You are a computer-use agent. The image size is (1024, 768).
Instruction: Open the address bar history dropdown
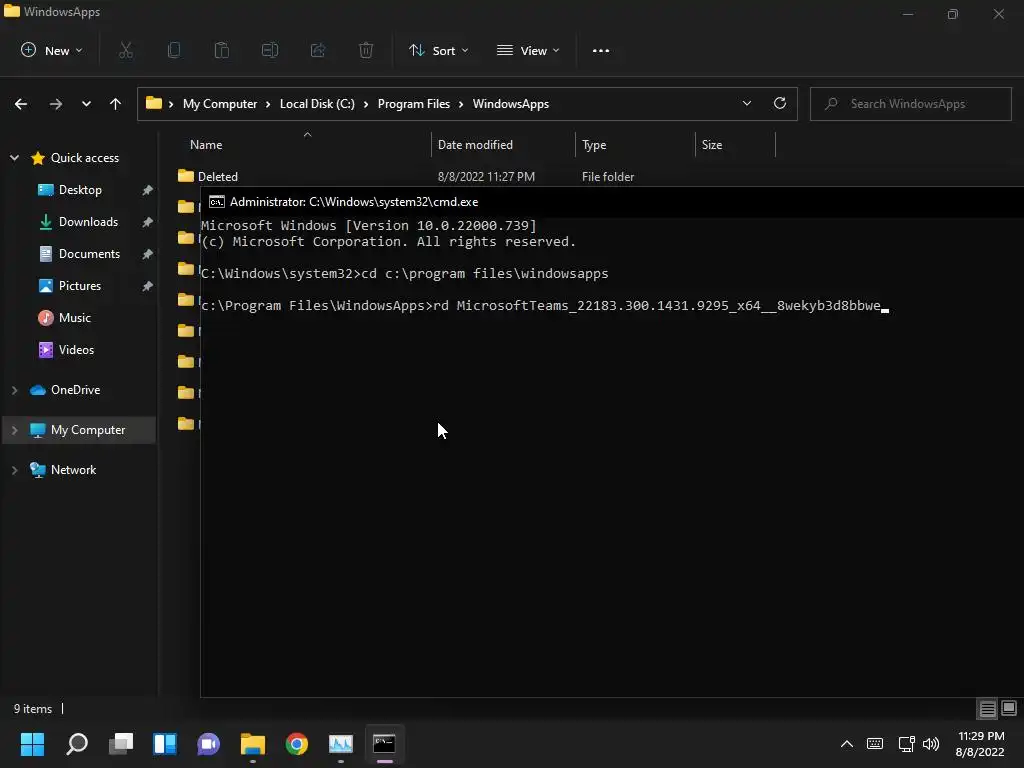coord(746,103)
